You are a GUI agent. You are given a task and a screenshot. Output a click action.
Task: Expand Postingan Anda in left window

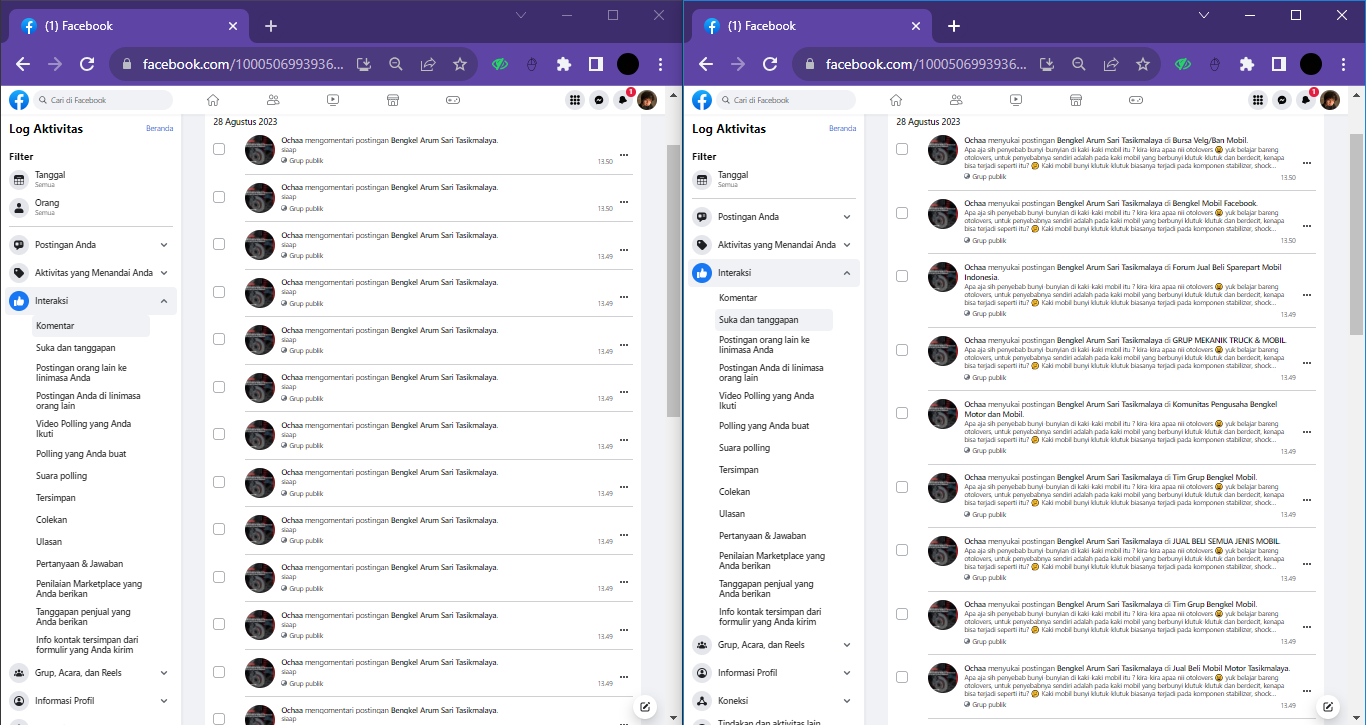click(x=91, y=245)
